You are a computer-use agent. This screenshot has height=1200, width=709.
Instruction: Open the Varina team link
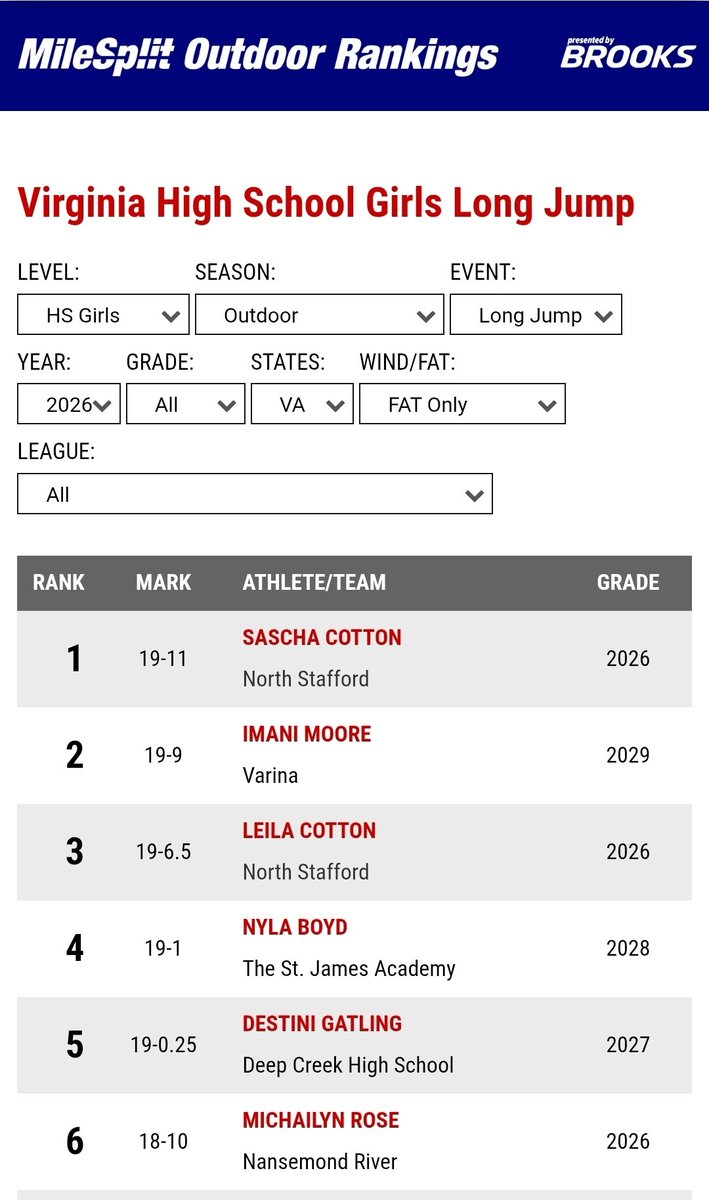(270, 775)
